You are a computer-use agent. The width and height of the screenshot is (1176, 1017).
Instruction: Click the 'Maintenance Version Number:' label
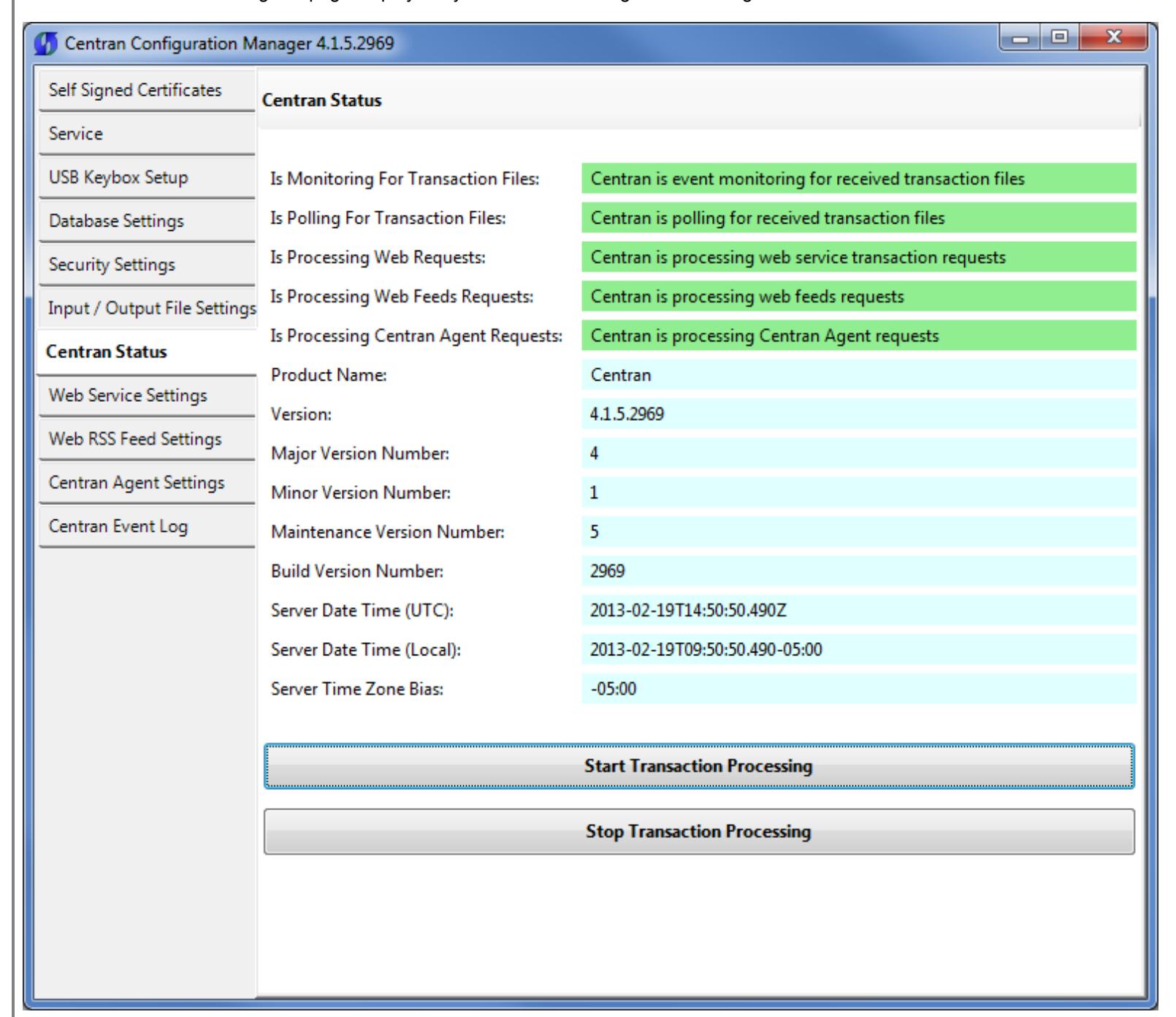387,532
